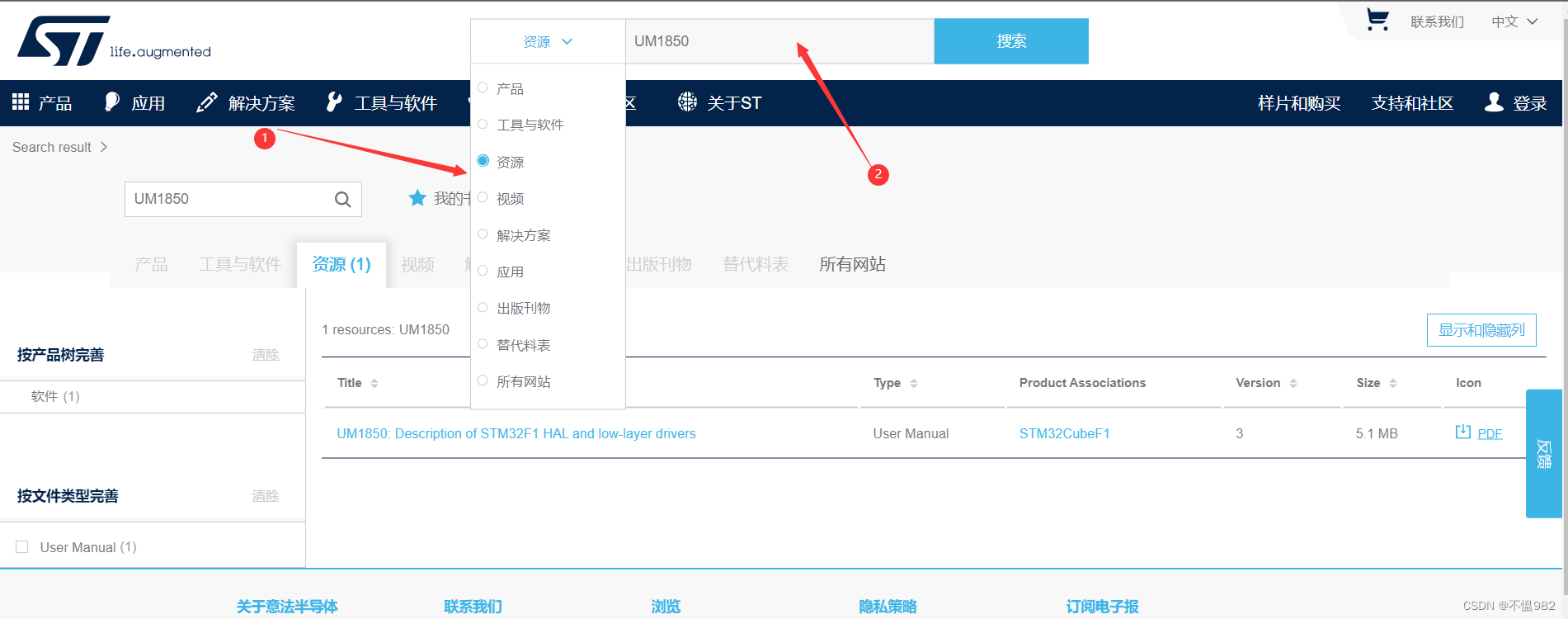This screenshot has width=1568, height=619.
Task: Click the Search result breadcrumb chevron
Action: pyautogui.click(x=104, y=147)
